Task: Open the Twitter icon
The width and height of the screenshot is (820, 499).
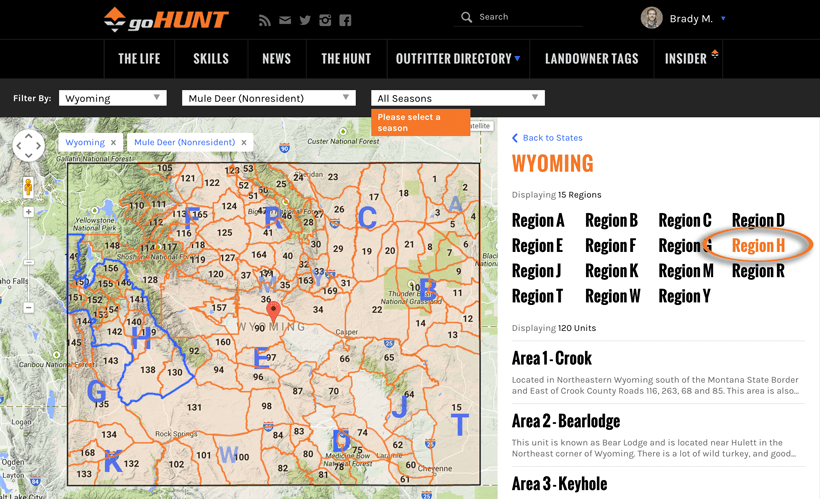Action: tap(305, 20)
